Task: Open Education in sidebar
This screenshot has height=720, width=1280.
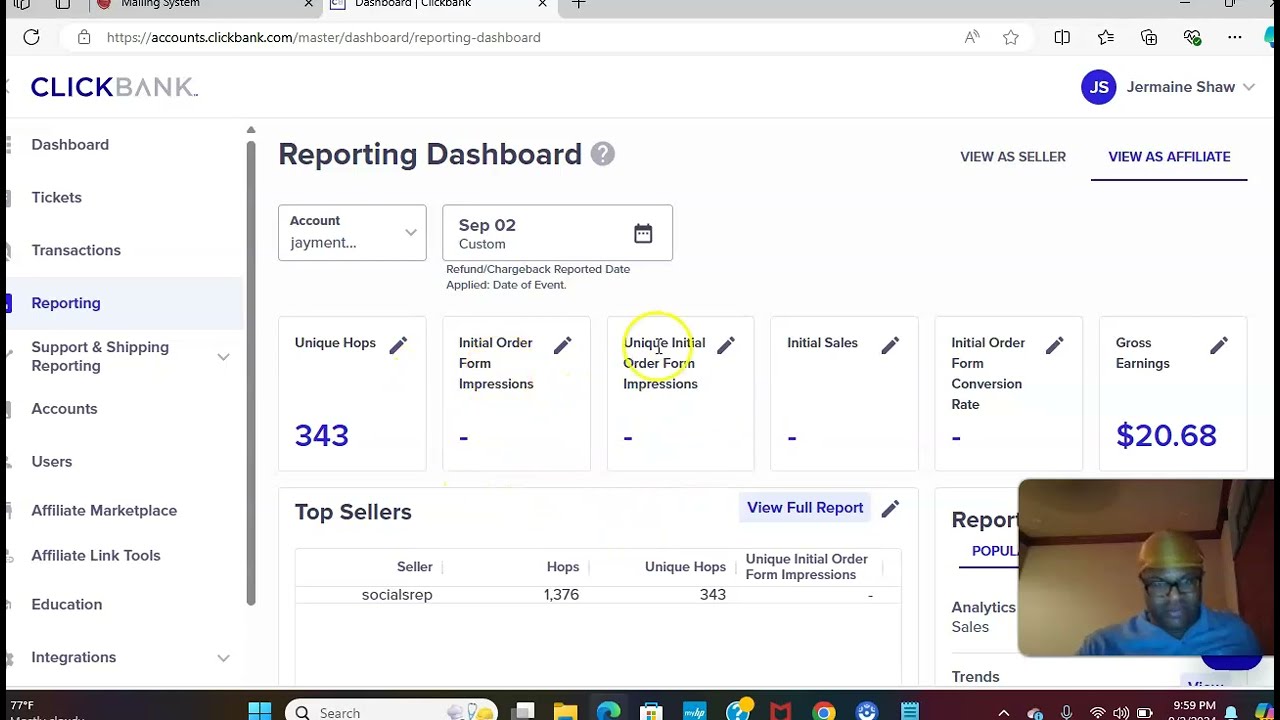Action: (67, 605)
